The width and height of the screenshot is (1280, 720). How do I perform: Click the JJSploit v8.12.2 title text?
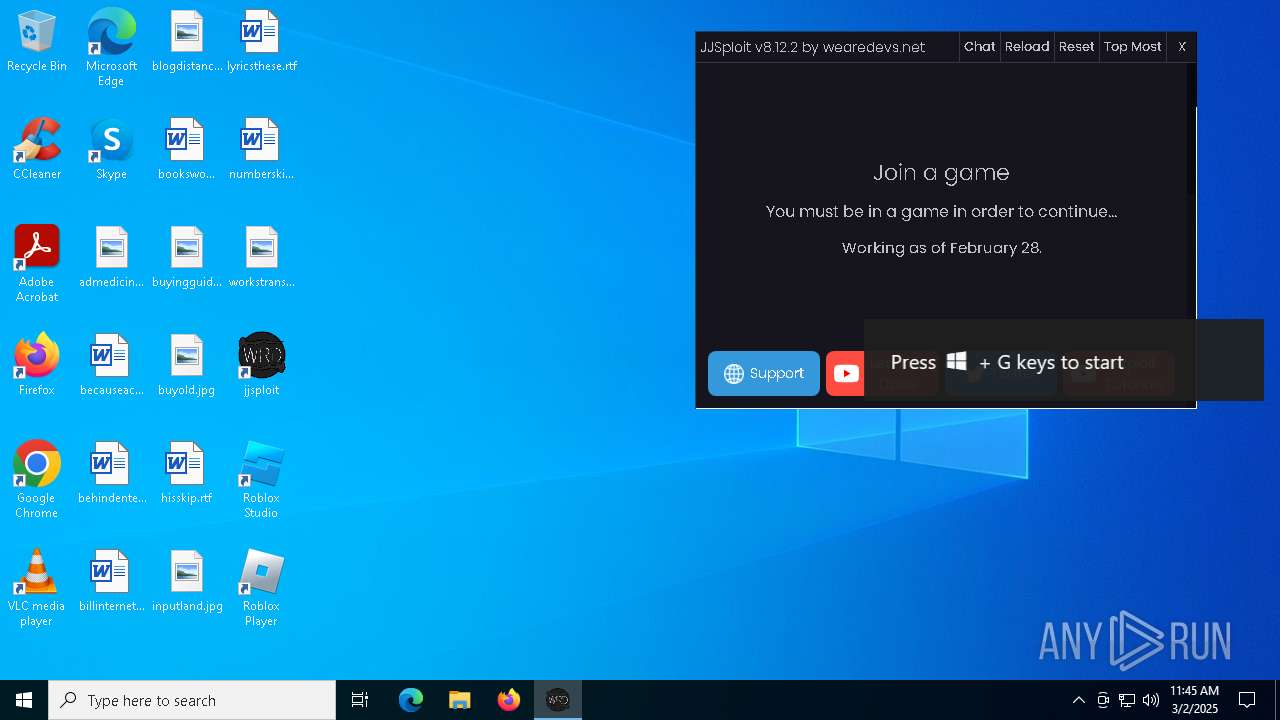813,47
